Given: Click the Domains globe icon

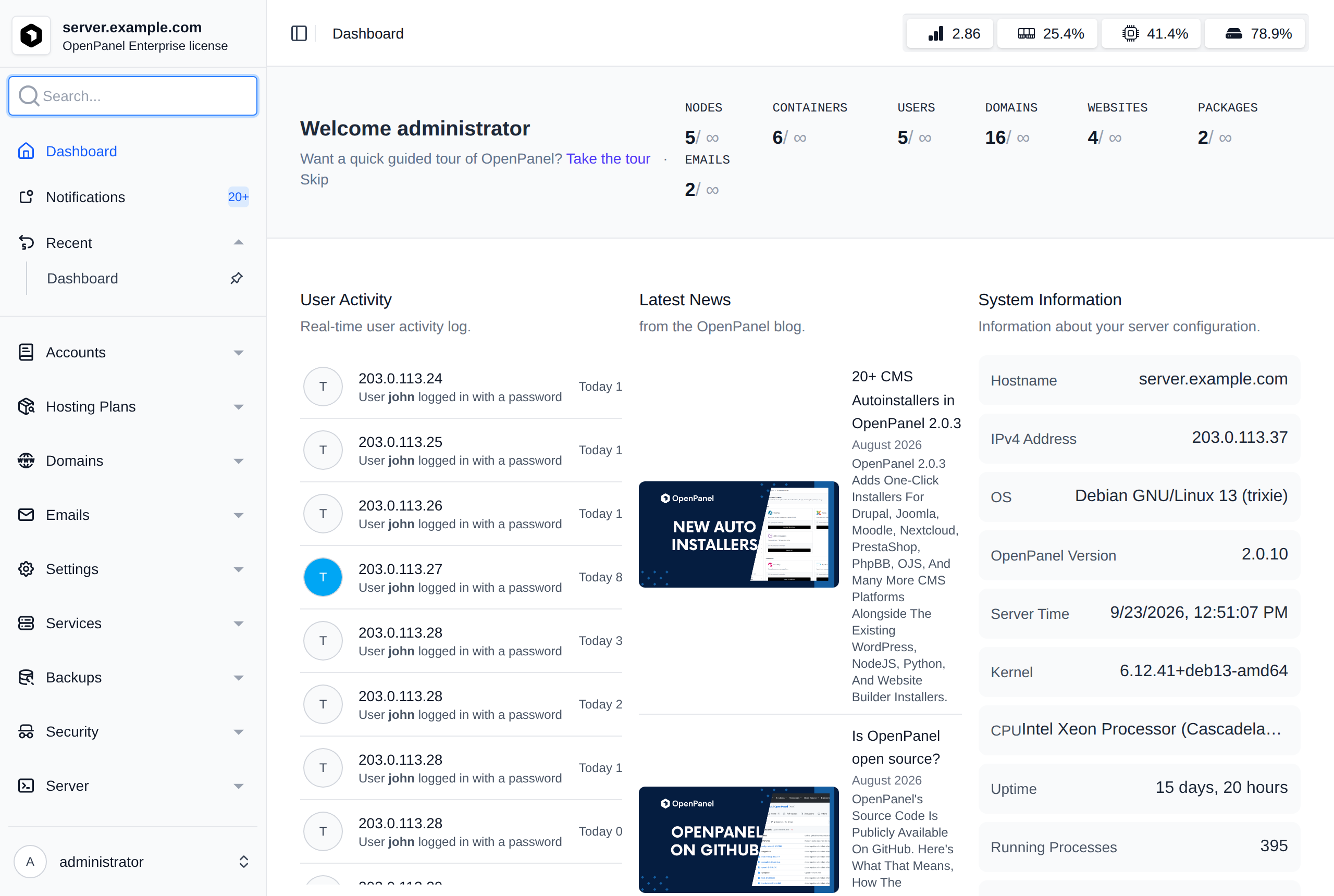Looking at the screenshot, I should coord(26,461).
